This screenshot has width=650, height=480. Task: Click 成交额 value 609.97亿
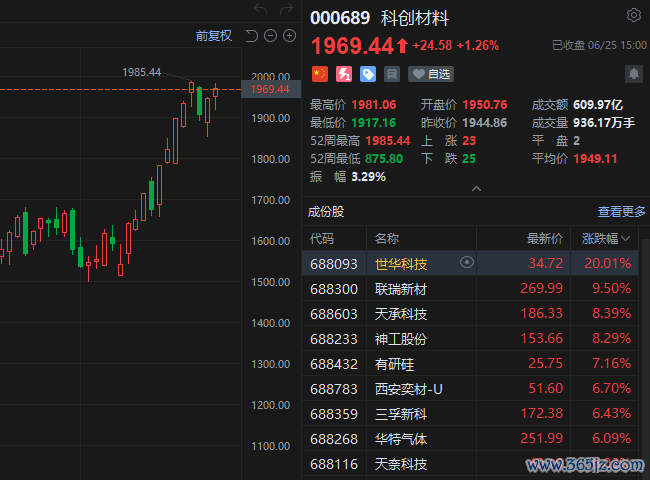click(598, 105)
